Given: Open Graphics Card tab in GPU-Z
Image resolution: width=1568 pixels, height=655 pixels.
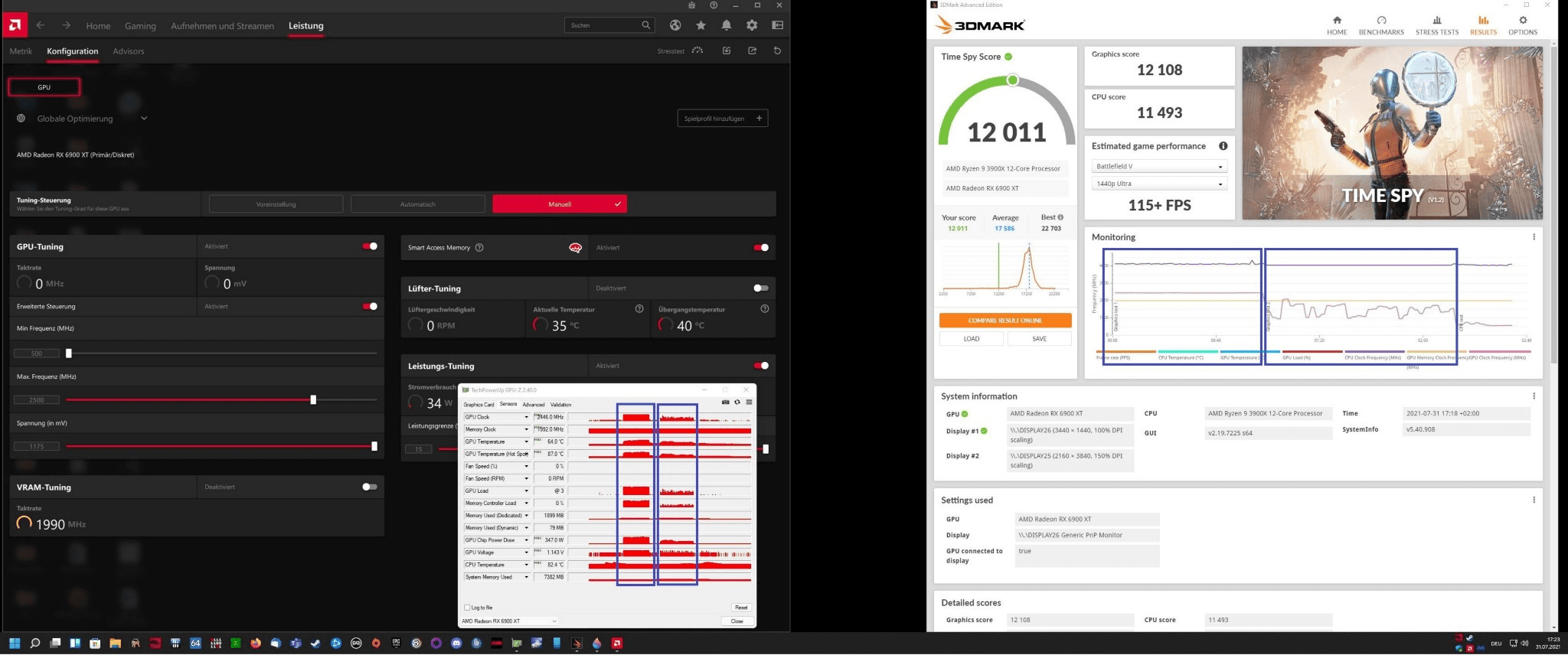Looking at the screenshot, I should click(479, 405).
